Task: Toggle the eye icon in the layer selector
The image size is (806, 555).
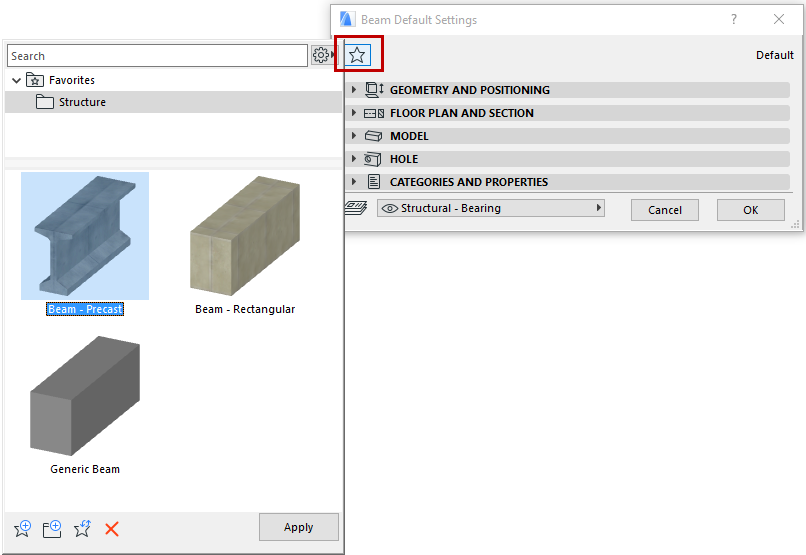Action: tap(390, 208)
